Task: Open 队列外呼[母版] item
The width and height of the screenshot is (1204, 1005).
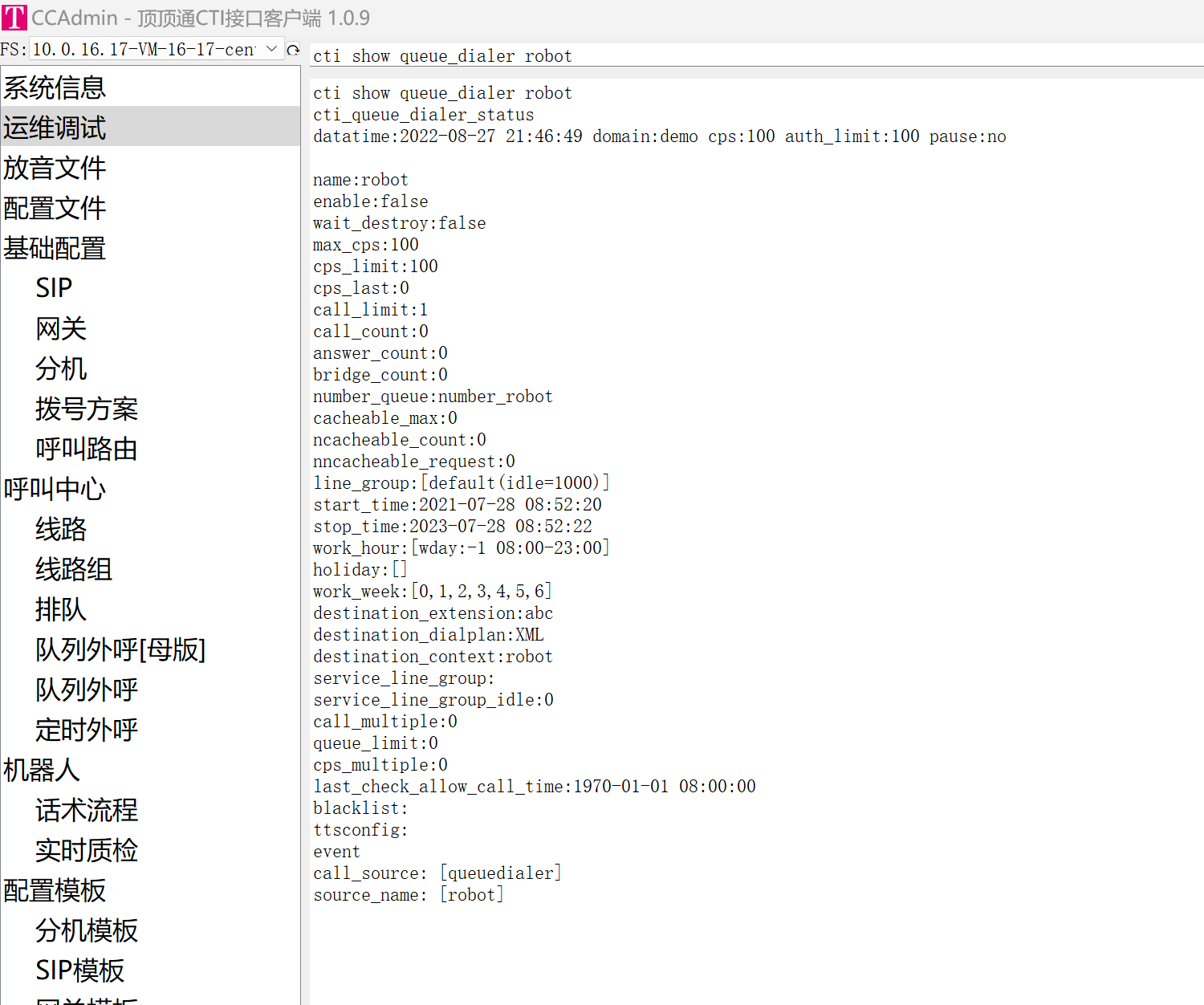Action: coord(120,649)
